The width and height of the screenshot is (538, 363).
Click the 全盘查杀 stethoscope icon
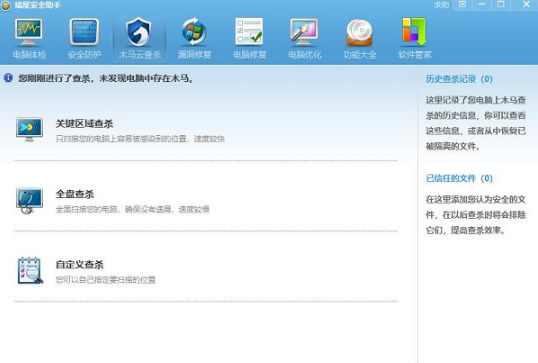[30, 201]
